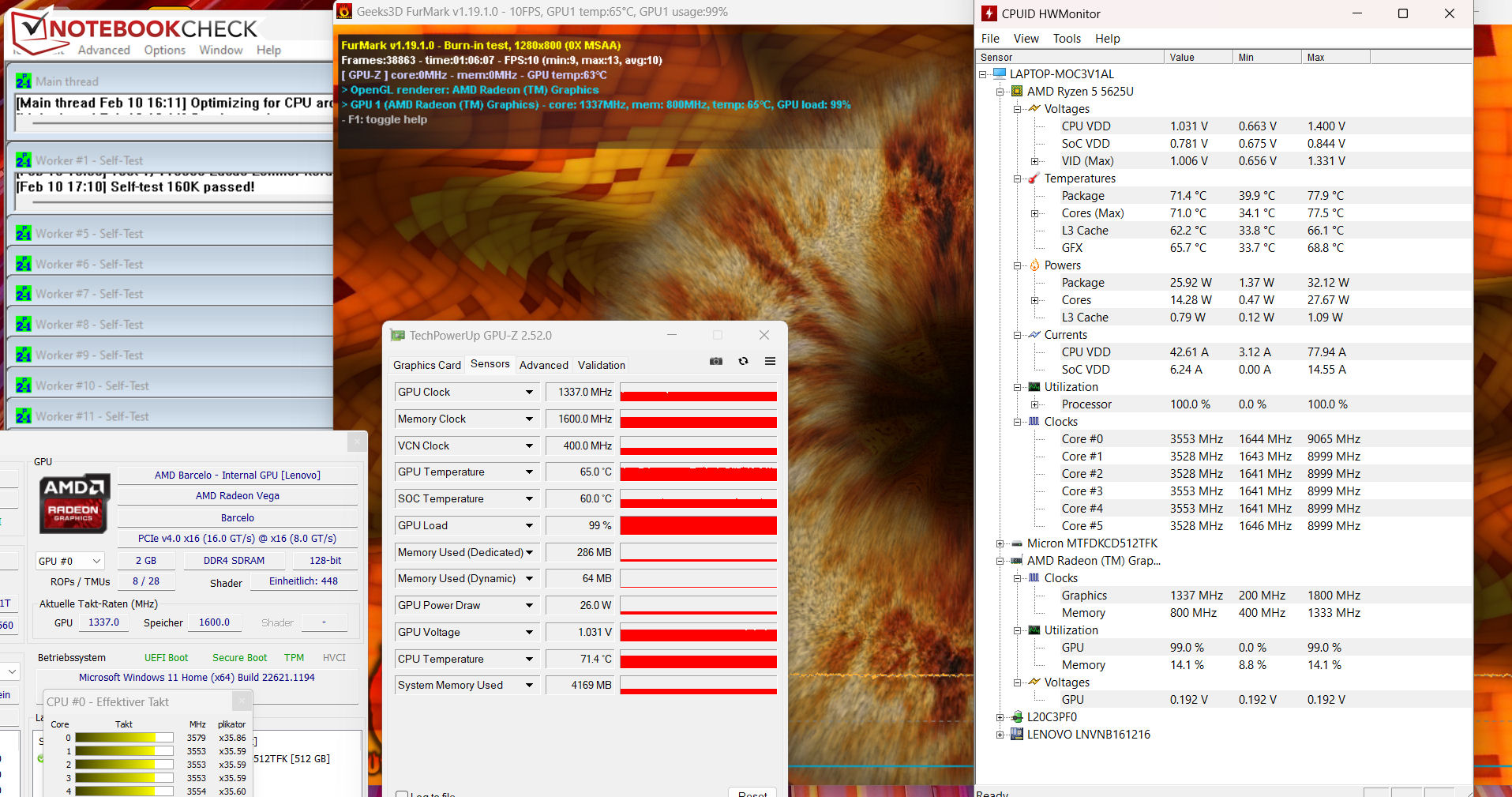Click the LENOVO LNVNB161216 mainboard icon
Image resolution: width=1512 pixels, height=797 pixels.
[1017, 735]
